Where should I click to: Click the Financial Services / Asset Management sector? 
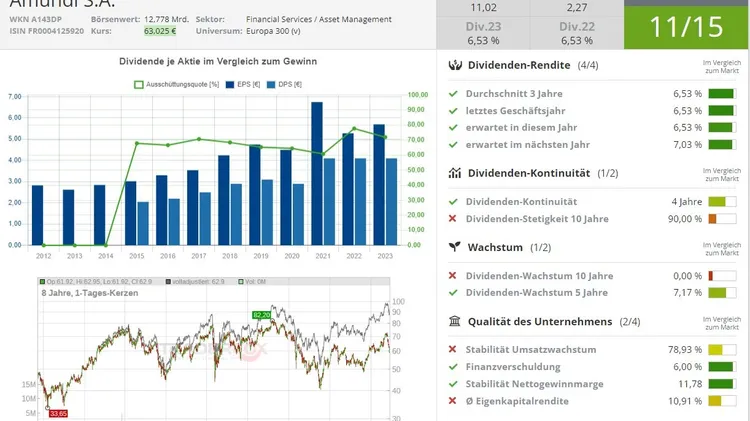click(x=319, y=20)
